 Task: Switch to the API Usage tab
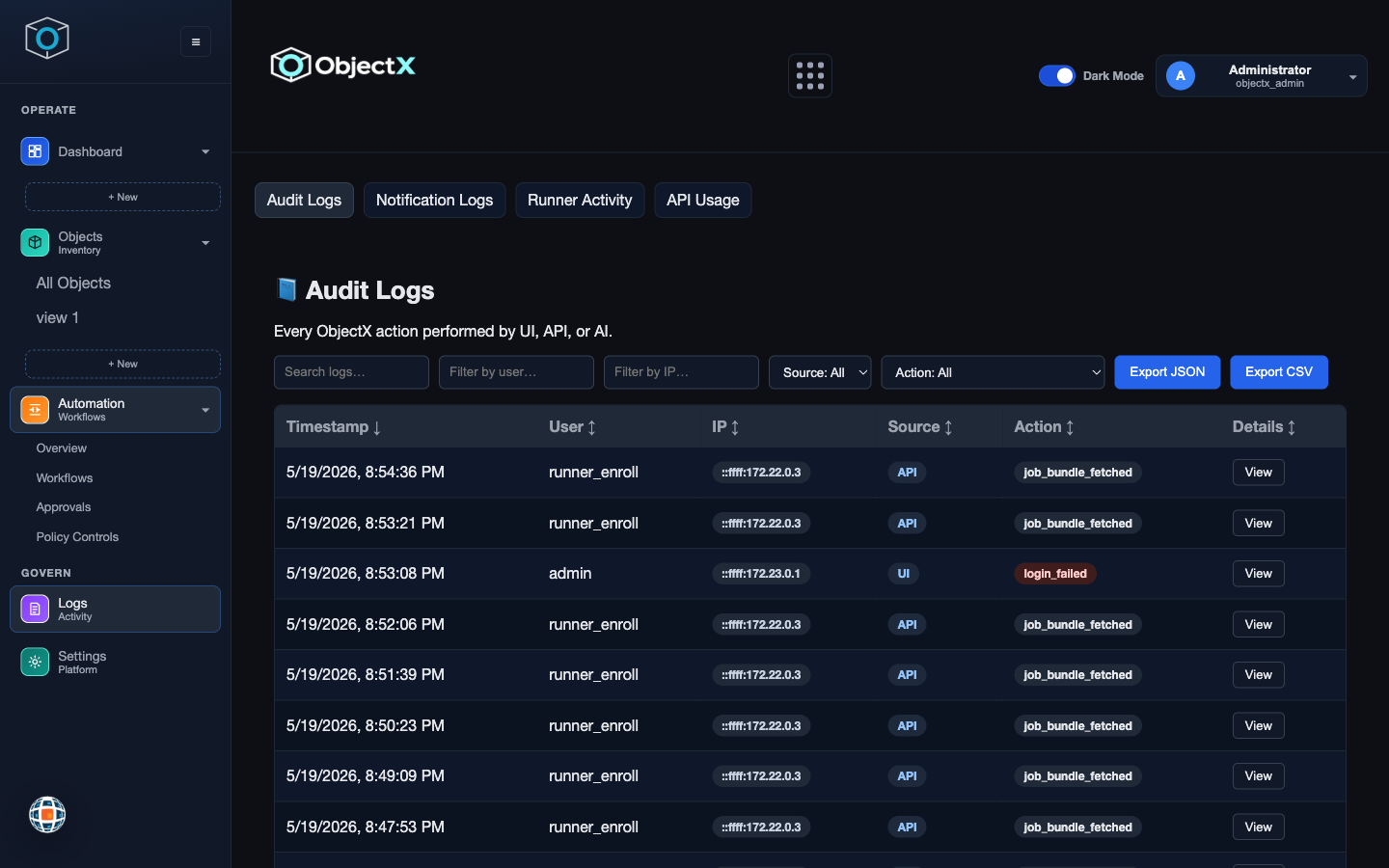[703, 201]
